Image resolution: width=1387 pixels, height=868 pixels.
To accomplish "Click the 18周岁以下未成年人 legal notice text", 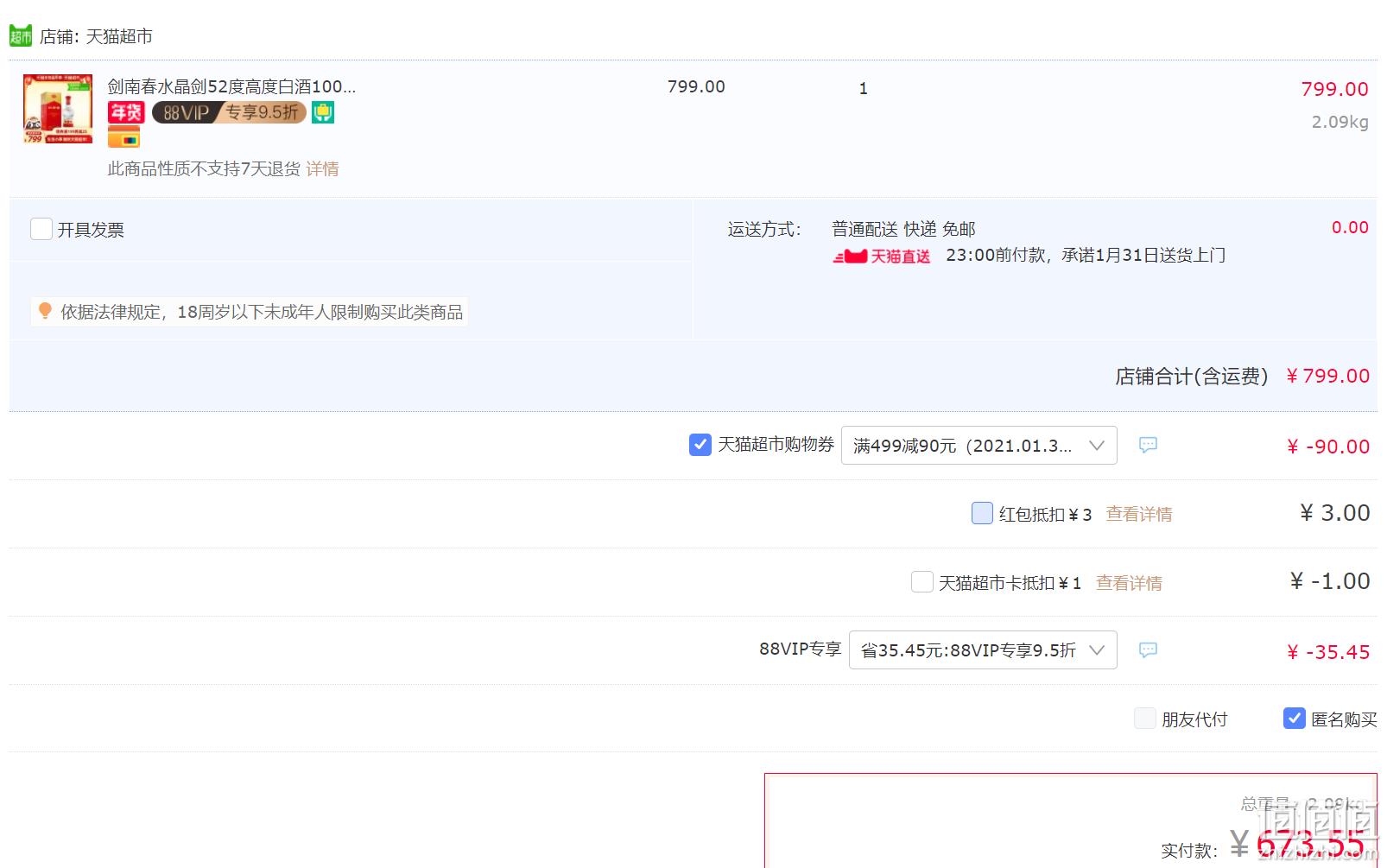I will pos(262,312).
